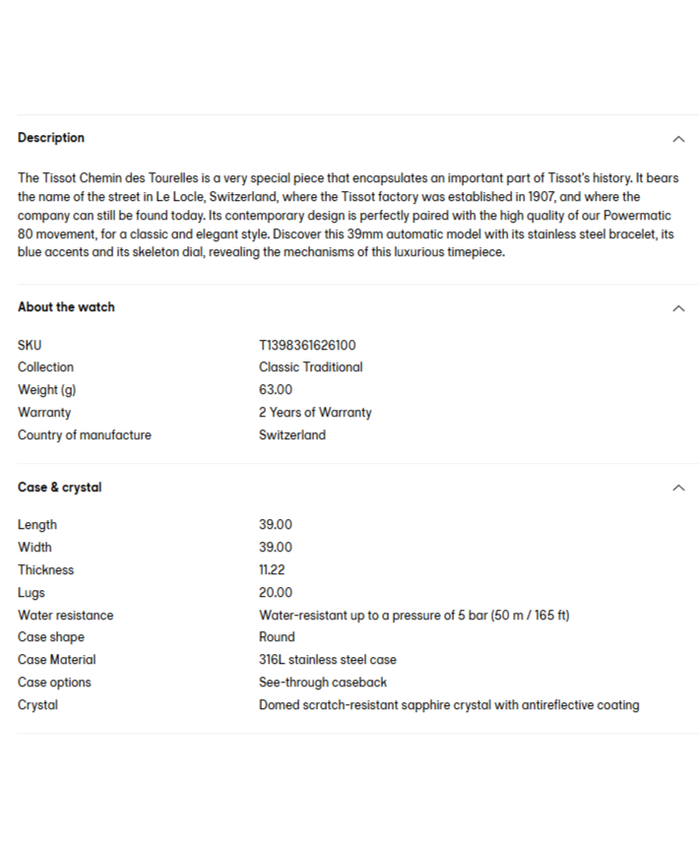Click the Lugs value 20.00
The height and width of the screenshot is (850, 700).
276,593
